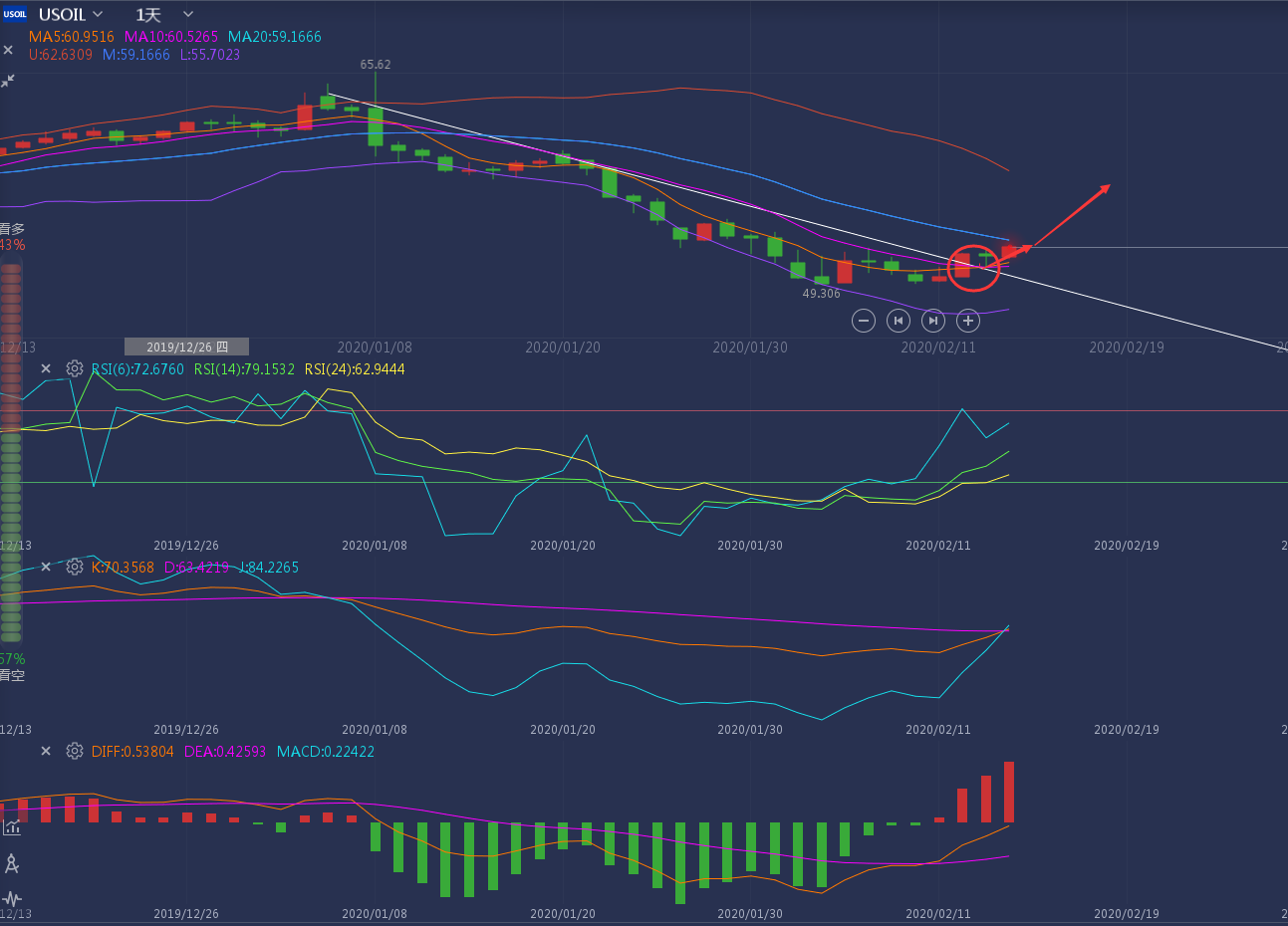This screenshot has width=1288, height=926.
Task: Click the 2020/01/30 date on KDJ axis
Action: pyautogui.click(x=750, y=730)
